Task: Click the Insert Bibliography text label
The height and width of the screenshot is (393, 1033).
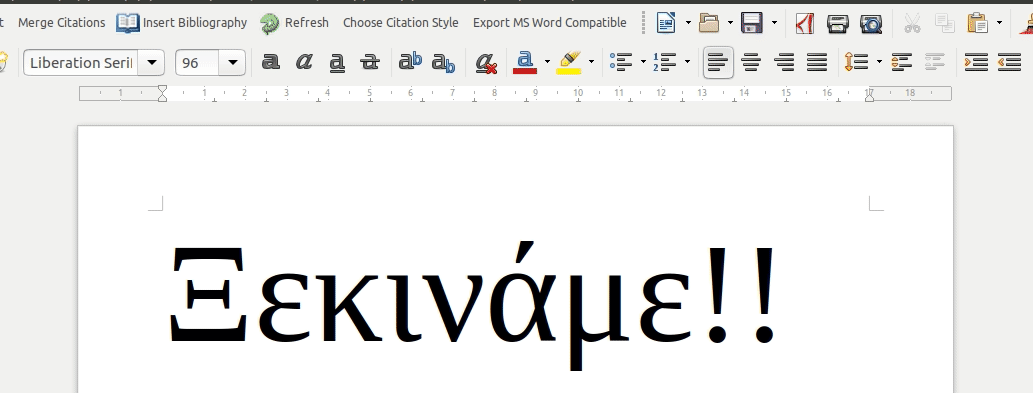Action: click(195, 23)
